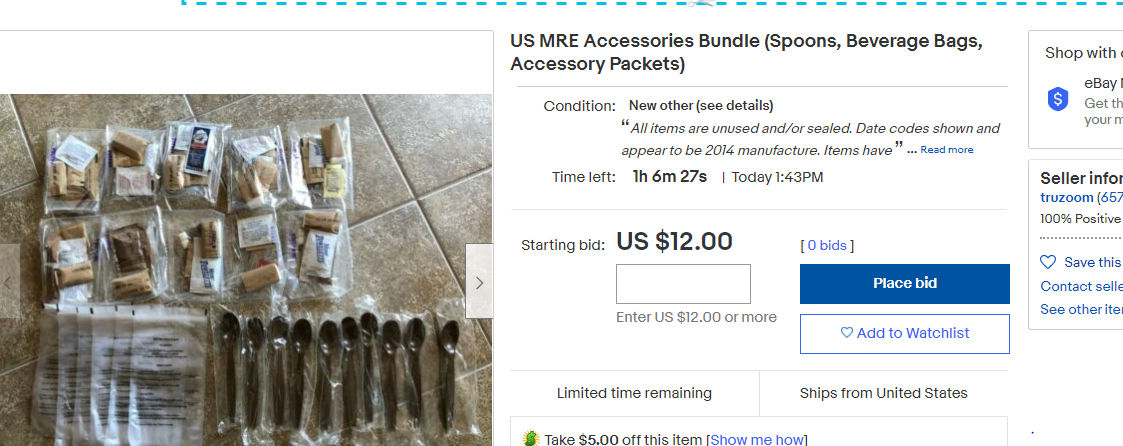1123x446 pixels.
Task: Click the previous image arrow
Action: [x=8, y=282]
